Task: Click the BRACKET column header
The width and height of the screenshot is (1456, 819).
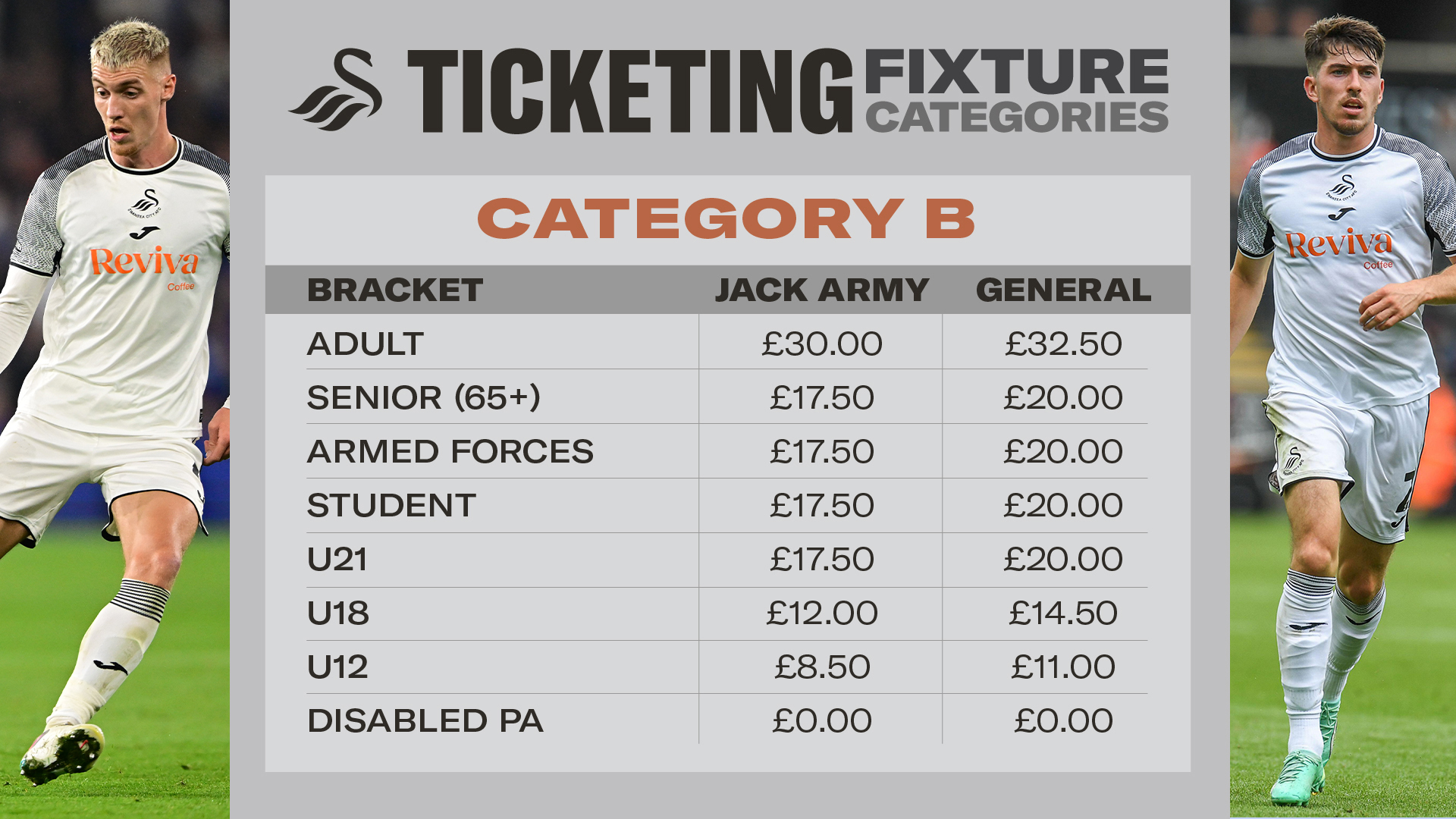Action: 395,290
